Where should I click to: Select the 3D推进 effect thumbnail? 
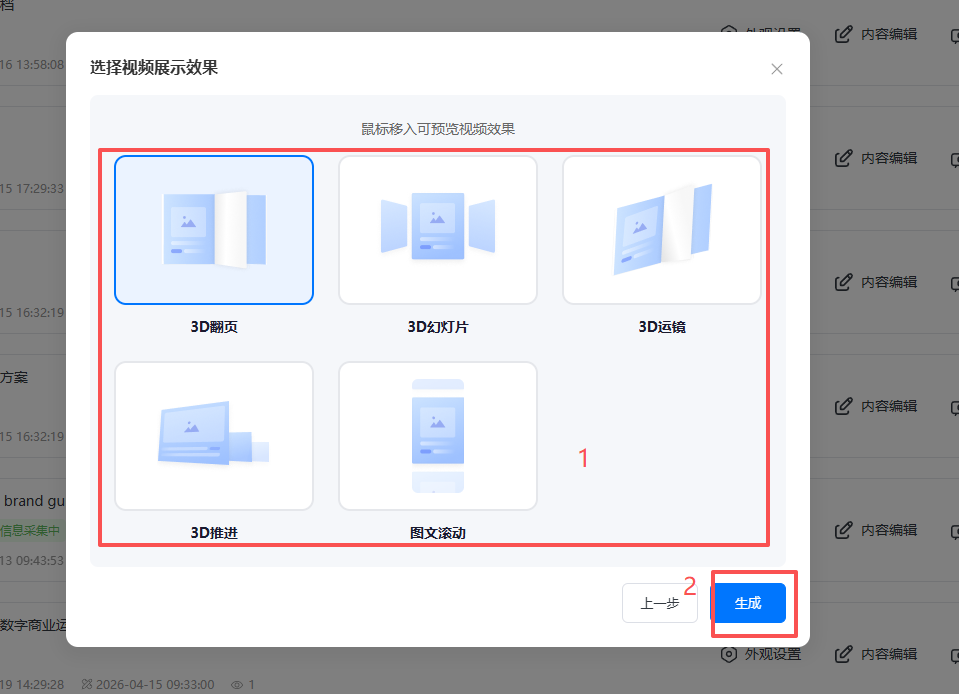(x=214, y=436)
